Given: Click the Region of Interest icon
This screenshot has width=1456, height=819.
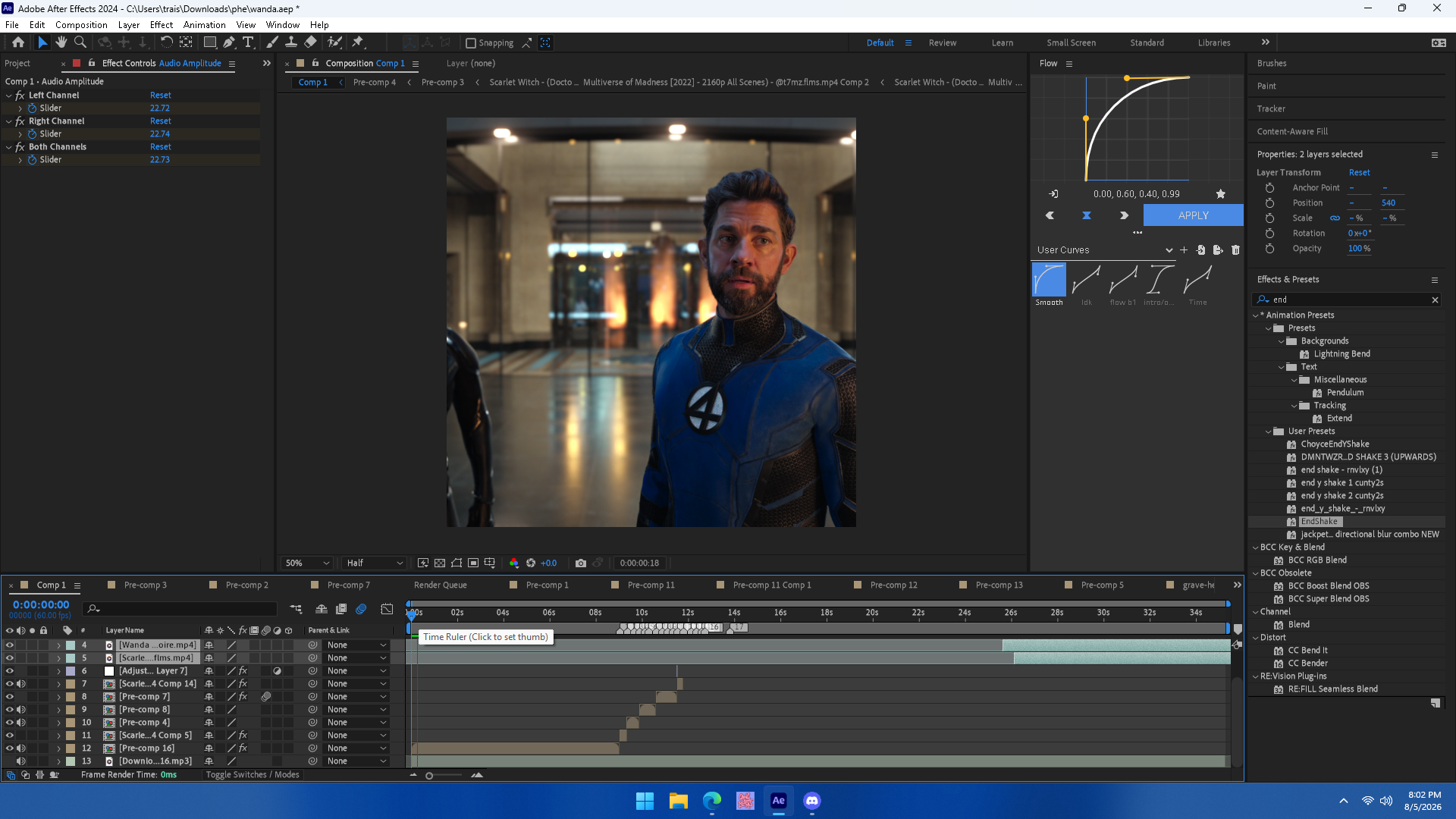Looking at the screenshot, I should (473, 563).
